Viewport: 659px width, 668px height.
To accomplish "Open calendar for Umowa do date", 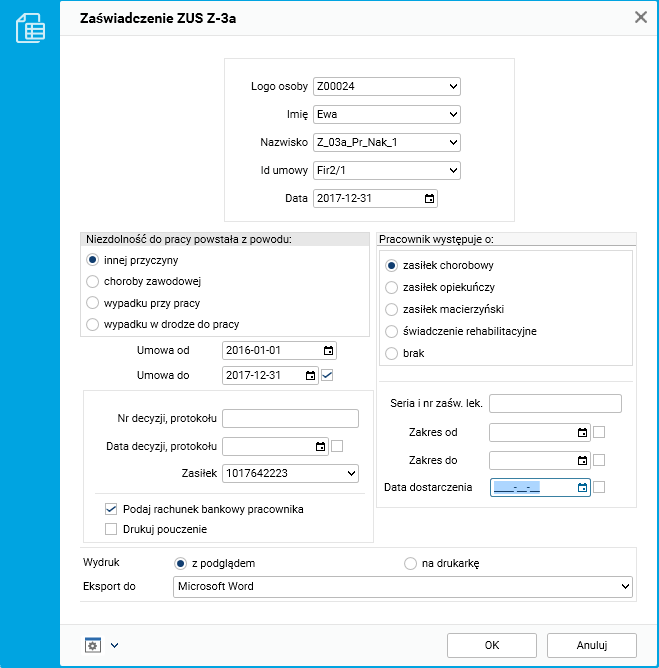I will pos(311,375).
